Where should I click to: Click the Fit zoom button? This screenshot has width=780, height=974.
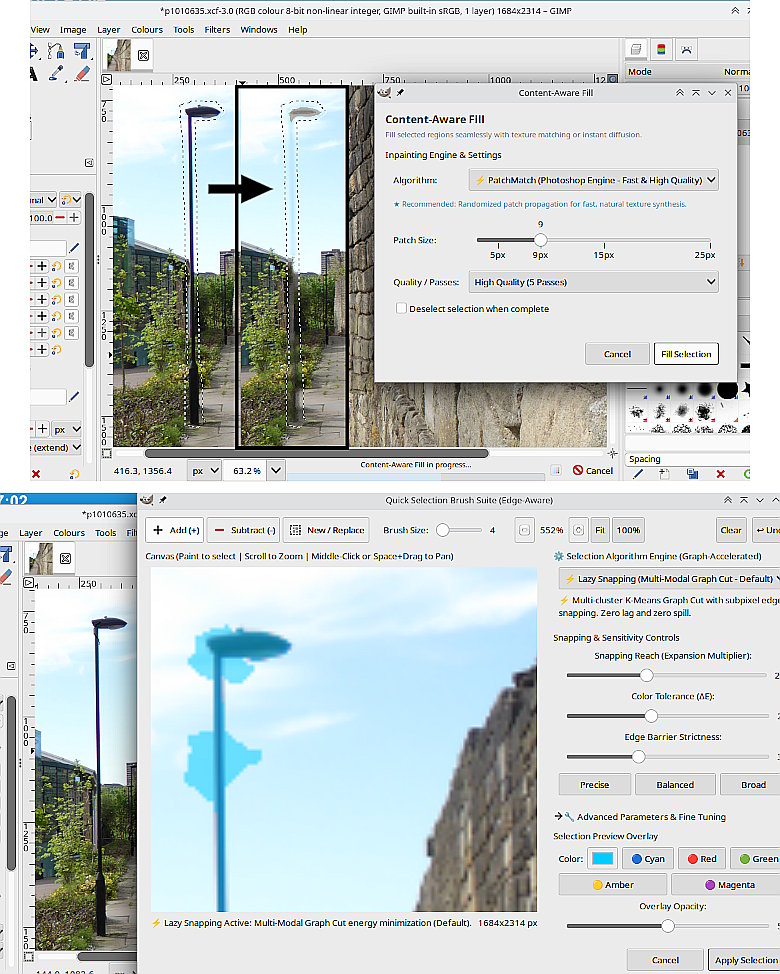tap(599, 530)
